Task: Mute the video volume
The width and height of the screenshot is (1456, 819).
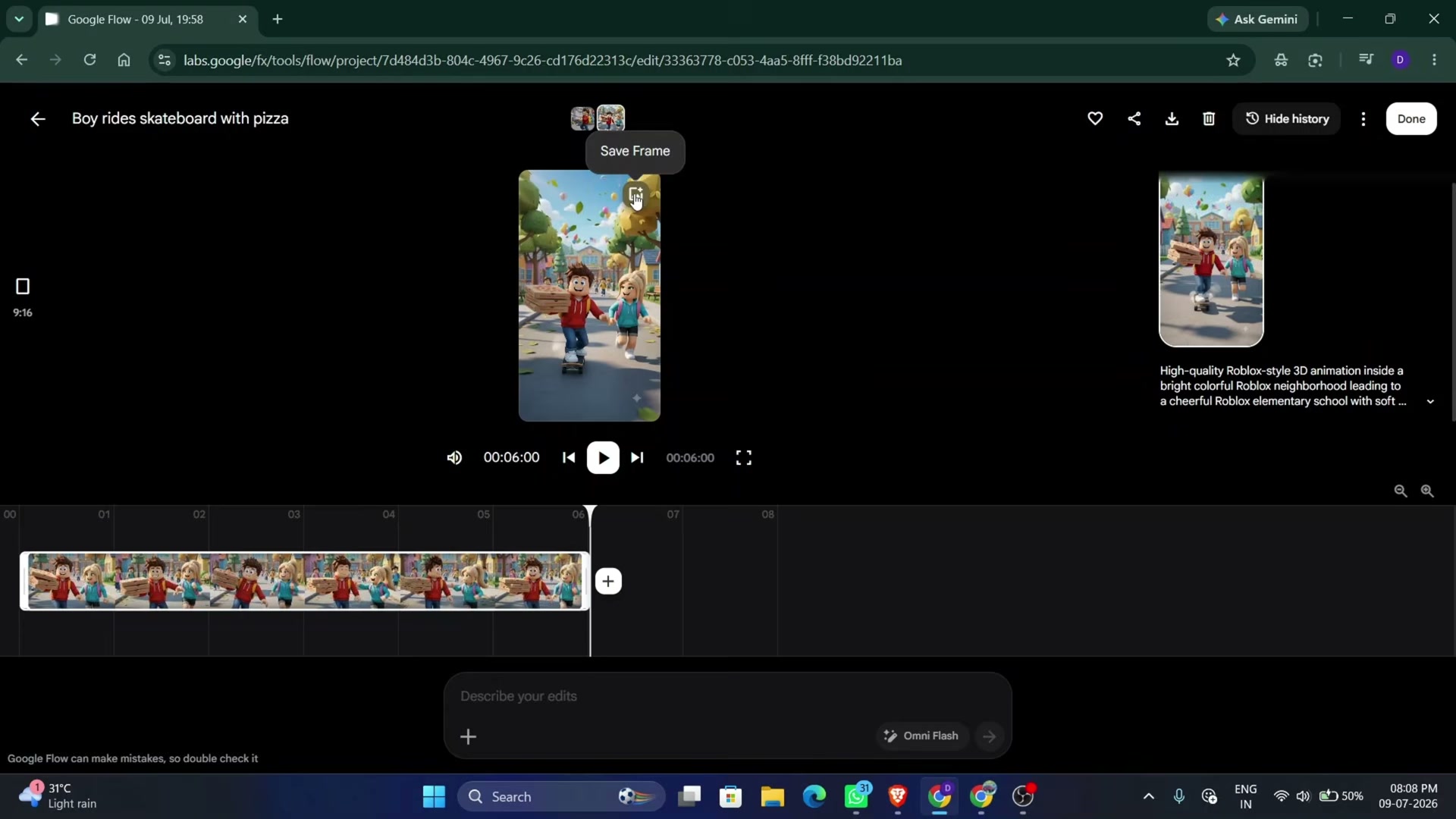Action: pos(454,458)
